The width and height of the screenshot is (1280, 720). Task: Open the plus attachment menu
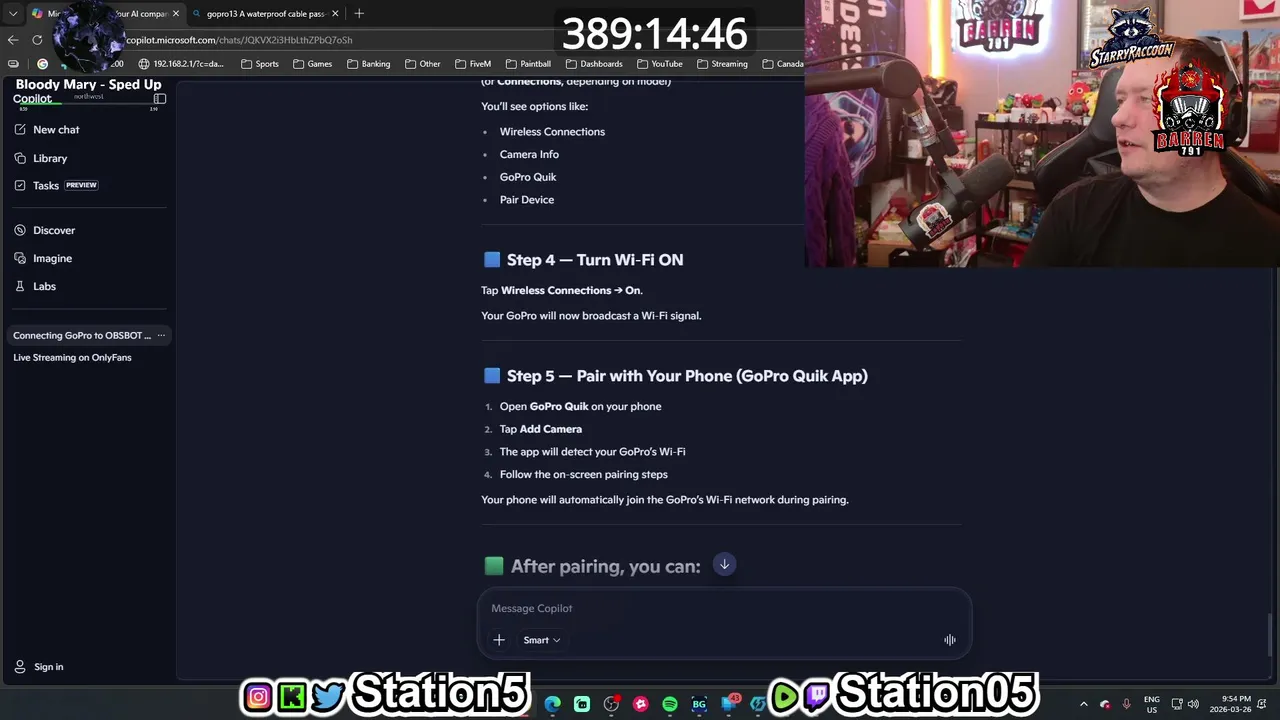499,640
